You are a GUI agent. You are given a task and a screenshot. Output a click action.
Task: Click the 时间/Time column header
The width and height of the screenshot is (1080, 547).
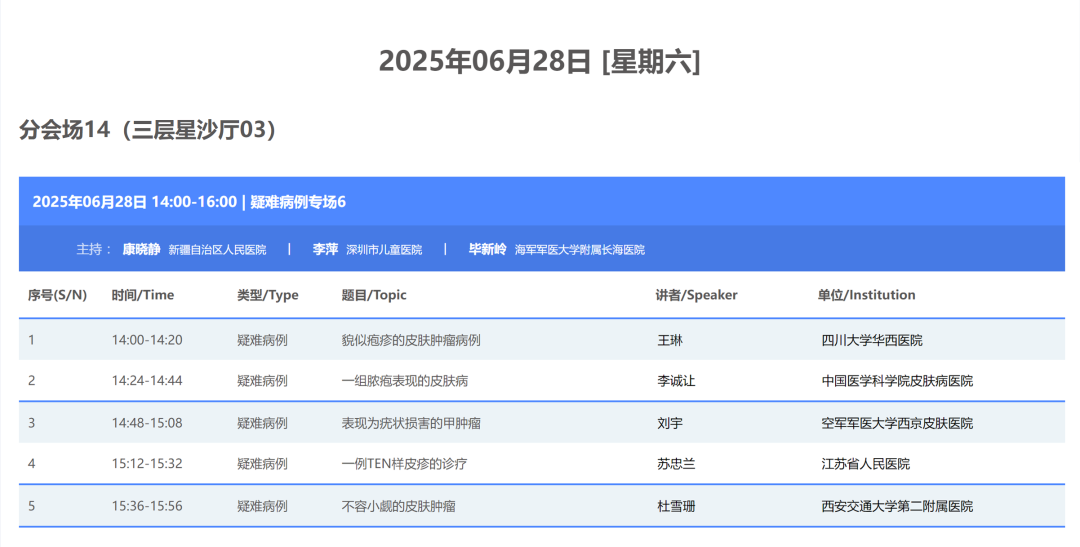(143, 295)
